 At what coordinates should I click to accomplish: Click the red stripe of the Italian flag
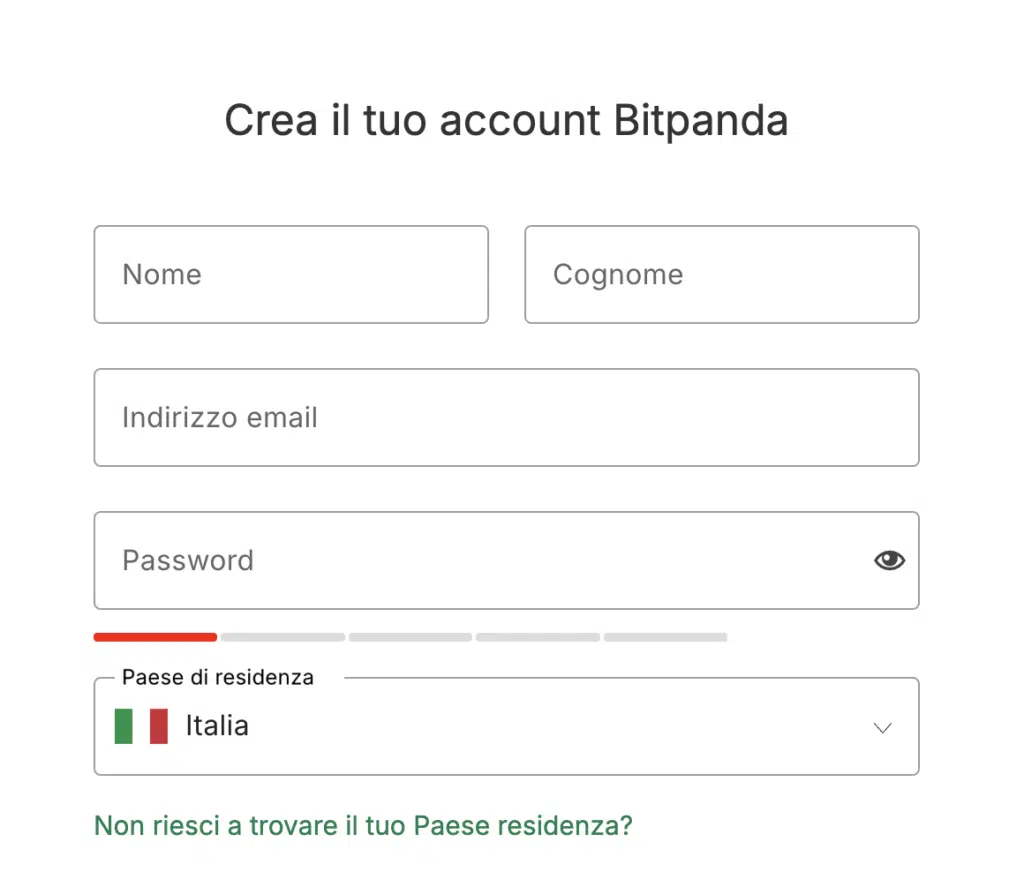click(x=159, y=726)
